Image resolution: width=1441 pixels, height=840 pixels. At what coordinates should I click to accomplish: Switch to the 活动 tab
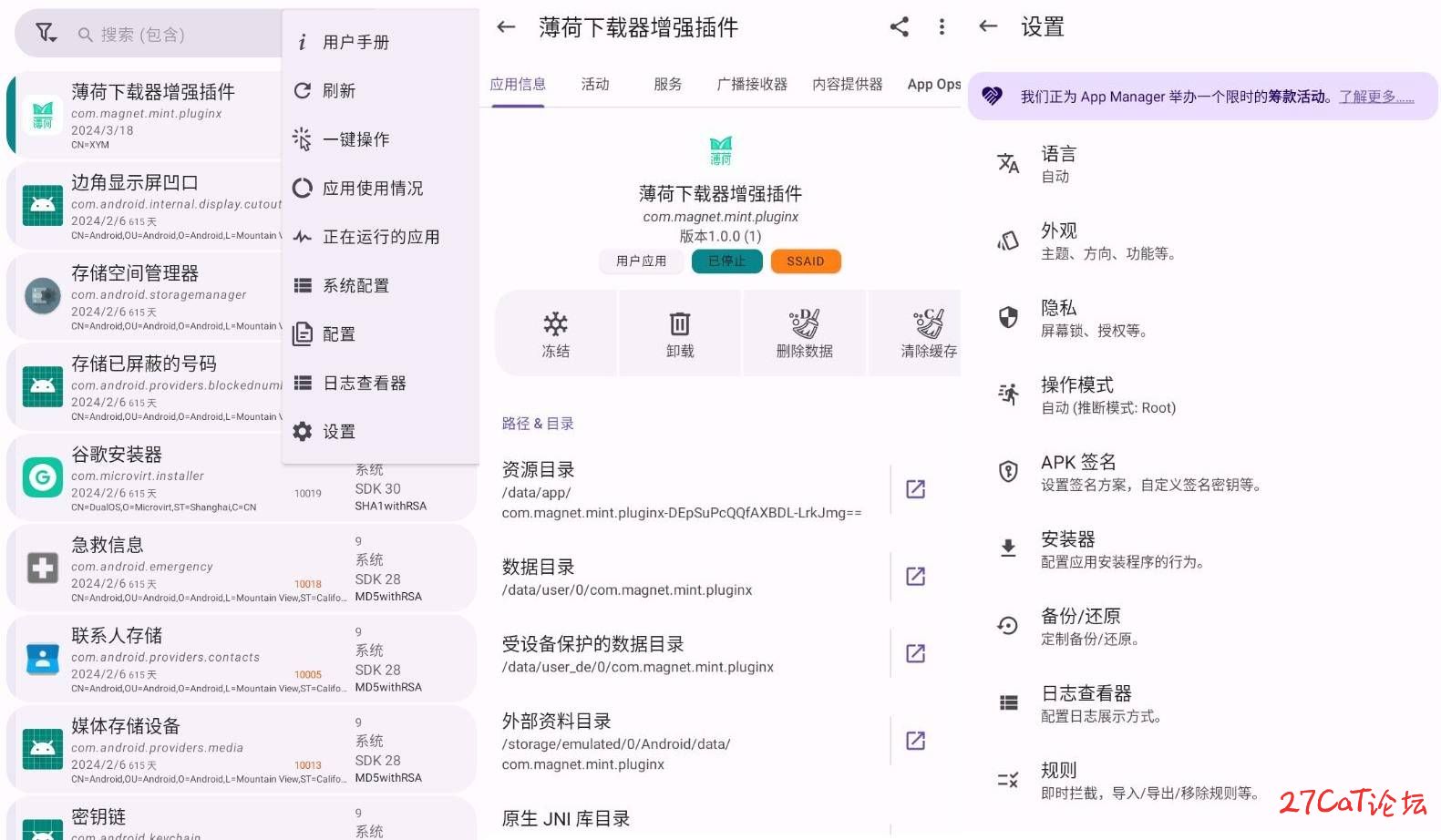(x=595, y=85)
